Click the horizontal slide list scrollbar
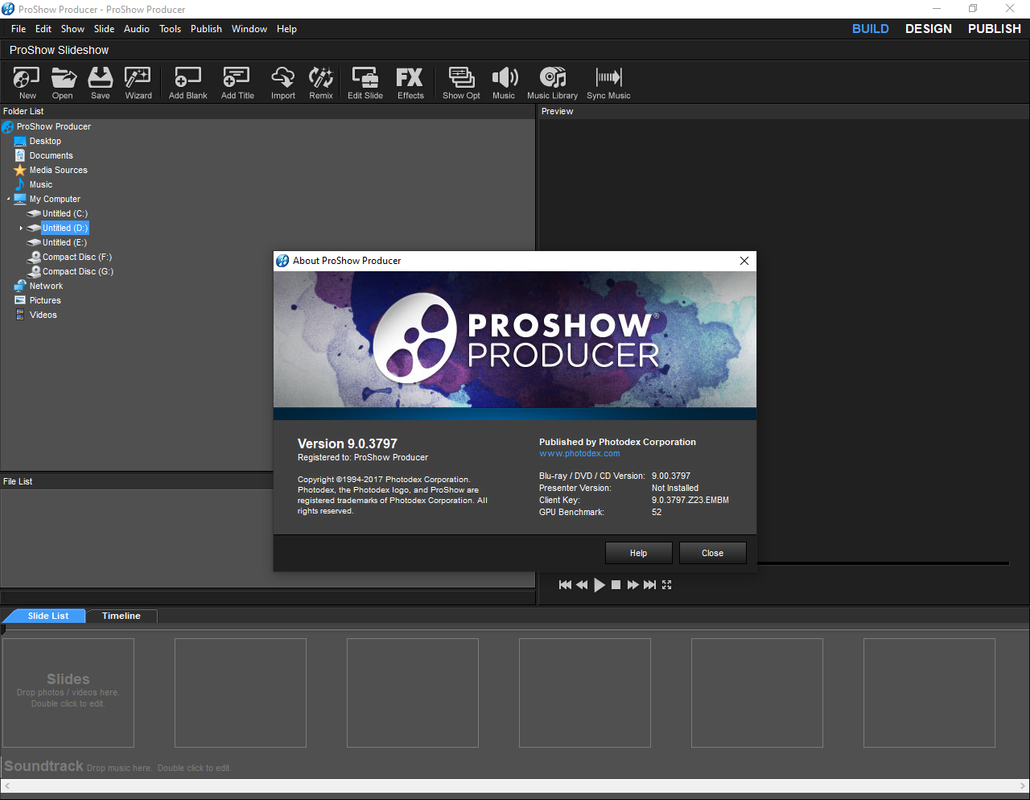1030x800 pixels. click(x=515, y=786)
